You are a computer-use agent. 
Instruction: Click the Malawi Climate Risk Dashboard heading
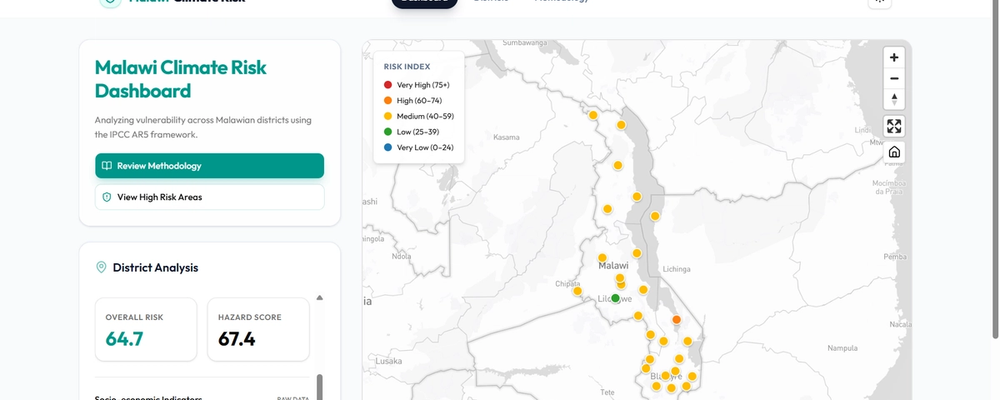pyautogui.click(x=180, y=79)
